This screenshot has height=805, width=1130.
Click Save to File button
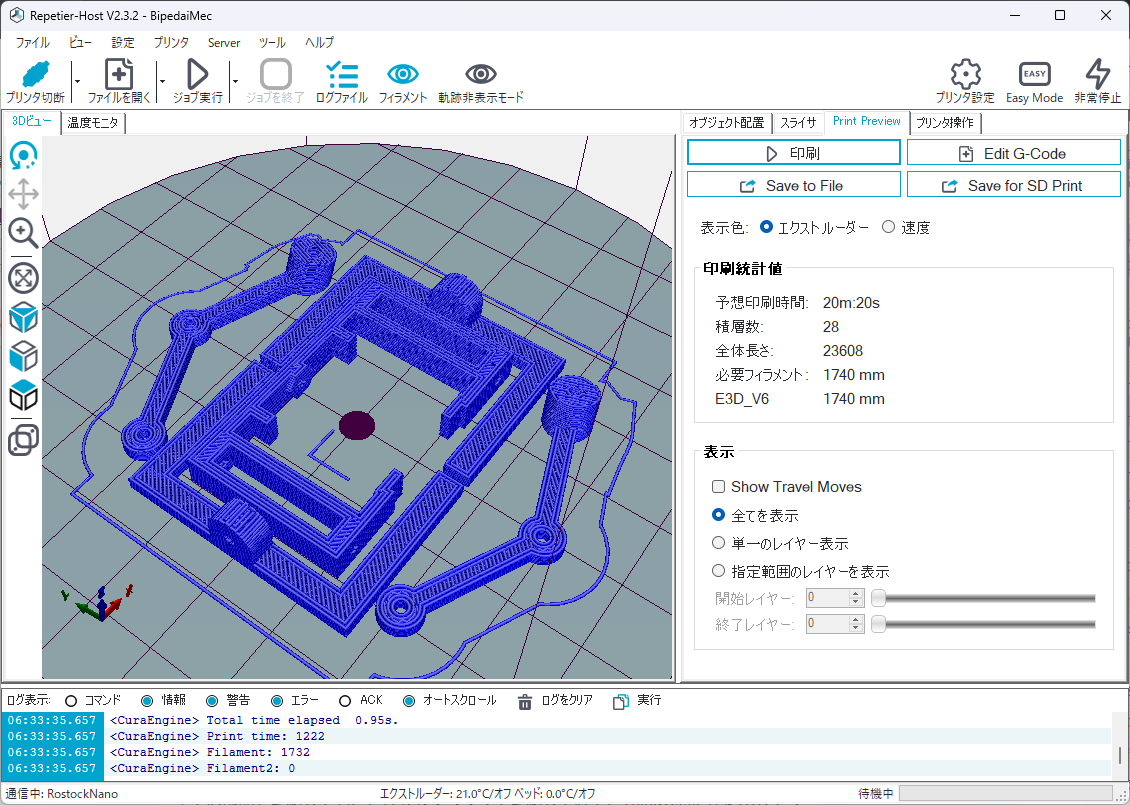[793, 185]
